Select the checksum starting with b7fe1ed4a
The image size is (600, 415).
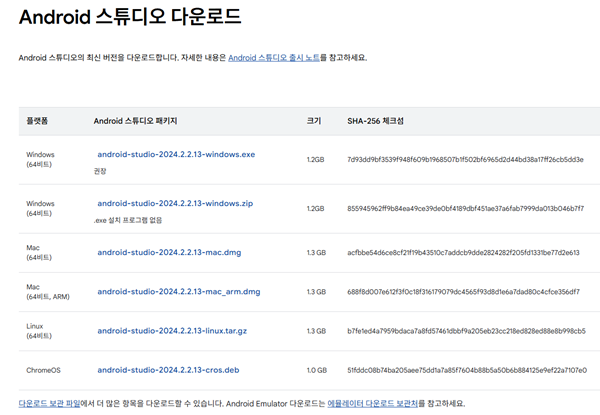(466, 331)
